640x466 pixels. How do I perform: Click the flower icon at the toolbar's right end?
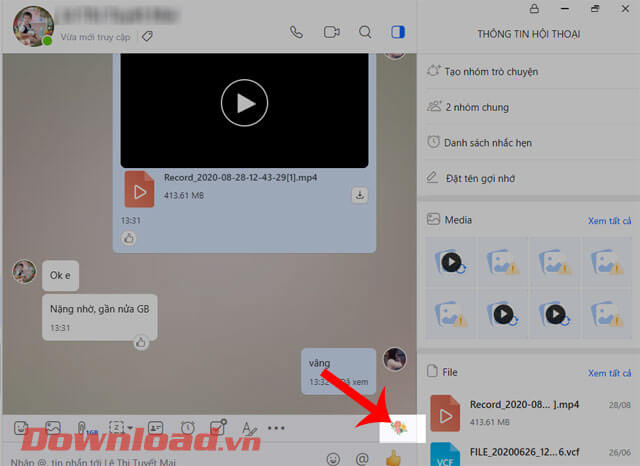point(398,427)
